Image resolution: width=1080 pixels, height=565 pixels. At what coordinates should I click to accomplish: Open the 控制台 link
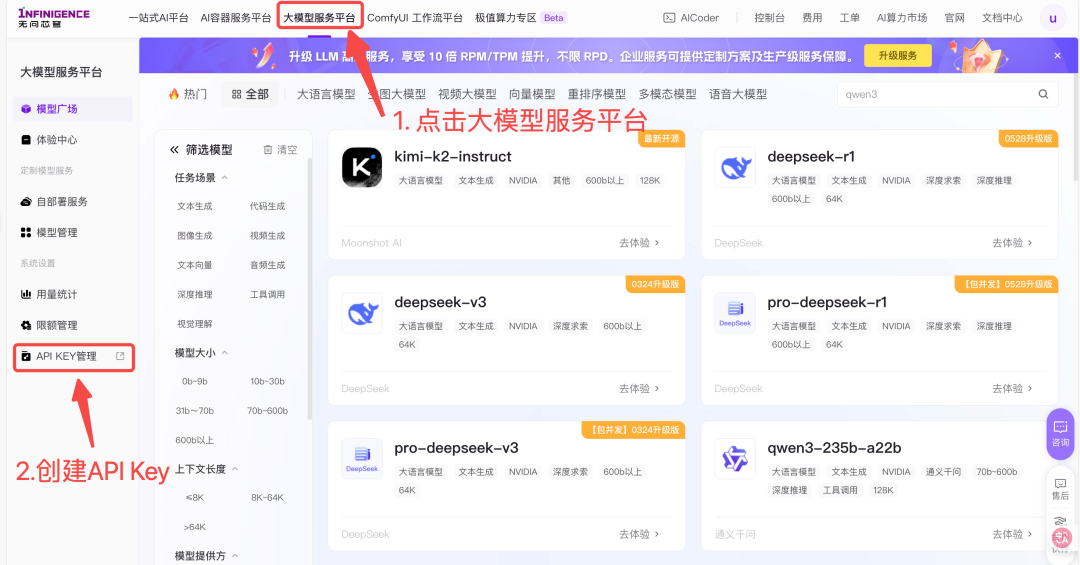769,18
